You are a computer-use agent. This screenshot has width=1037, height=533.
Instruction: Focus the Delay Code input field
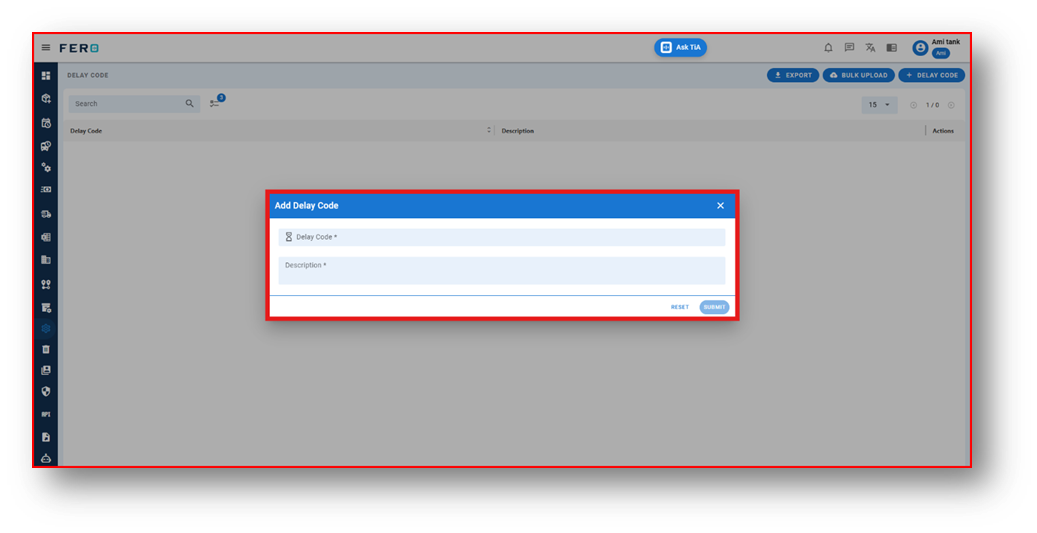pyautogui.click(x=501, y=237)
